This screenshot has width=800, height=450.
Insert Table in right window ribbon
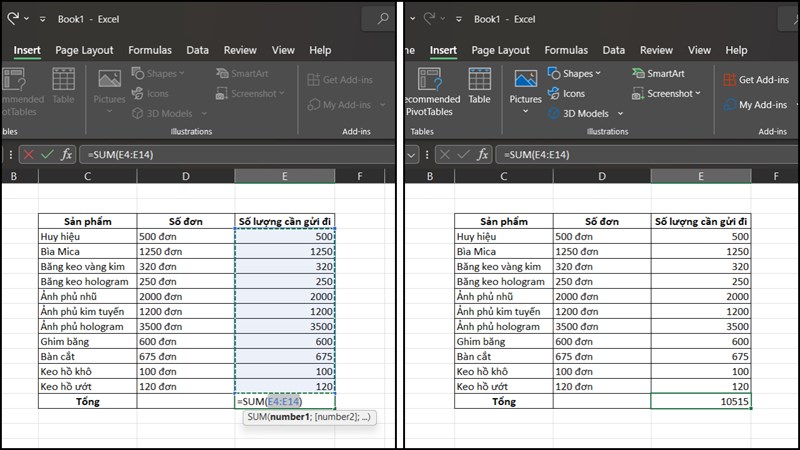click(x=480, y=86)
